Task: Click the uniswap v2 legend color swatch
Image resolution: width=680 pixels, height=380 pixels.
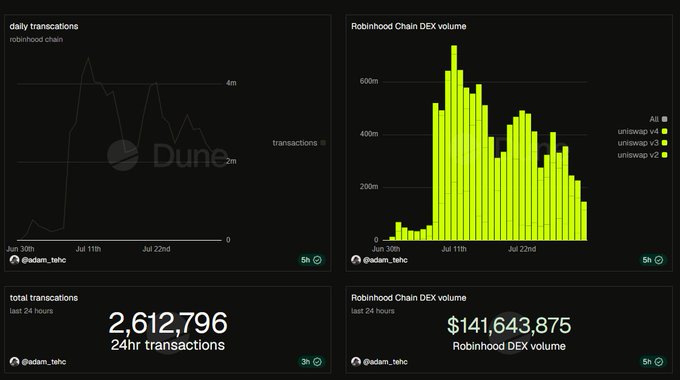Action: 664,155
